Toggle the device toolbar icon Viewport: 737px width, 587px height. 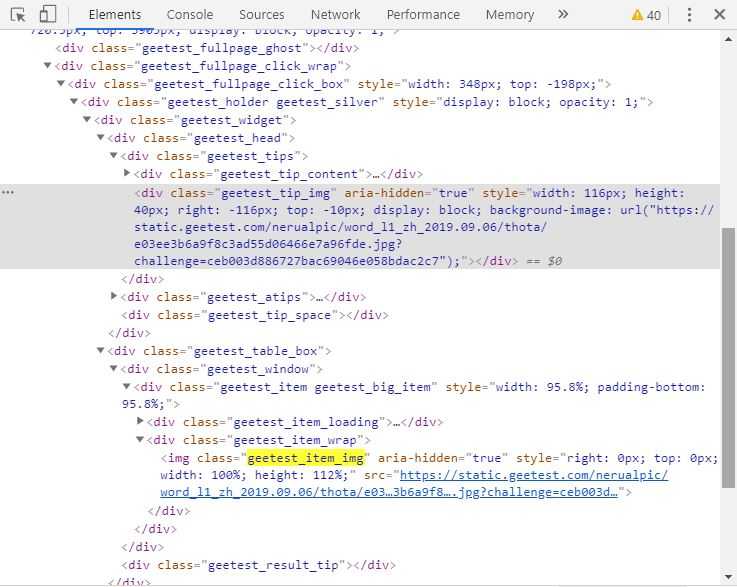47,14
